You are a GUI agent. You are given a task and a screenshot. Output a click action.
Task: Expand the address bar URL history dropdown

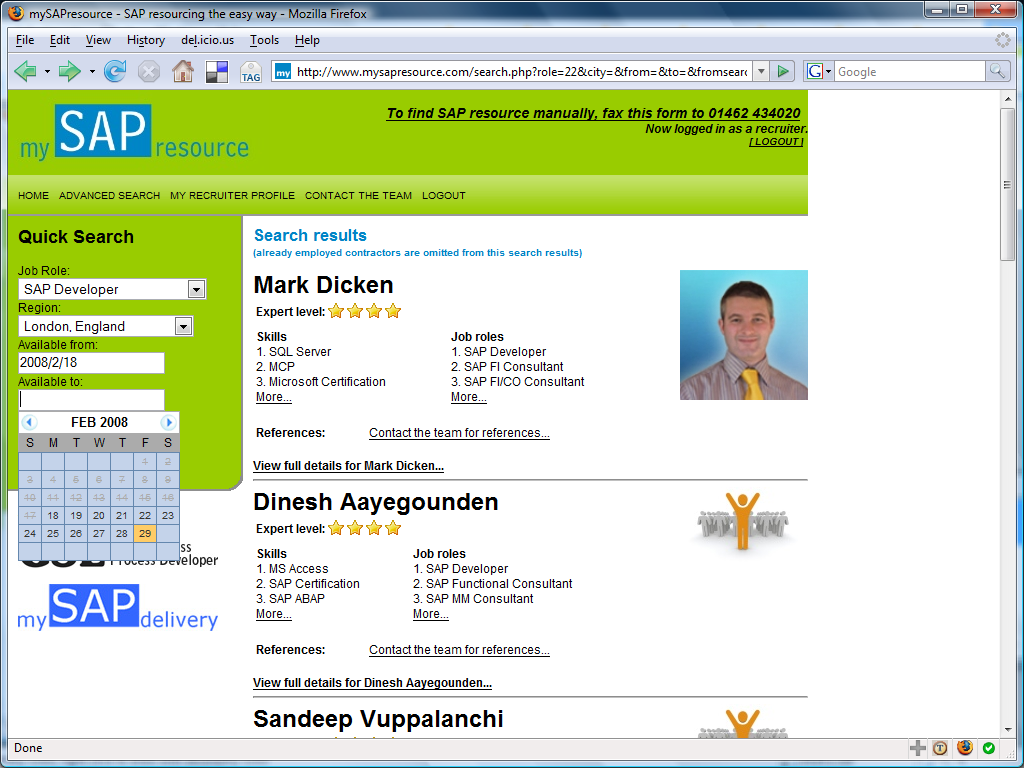[x=761, y=71]
